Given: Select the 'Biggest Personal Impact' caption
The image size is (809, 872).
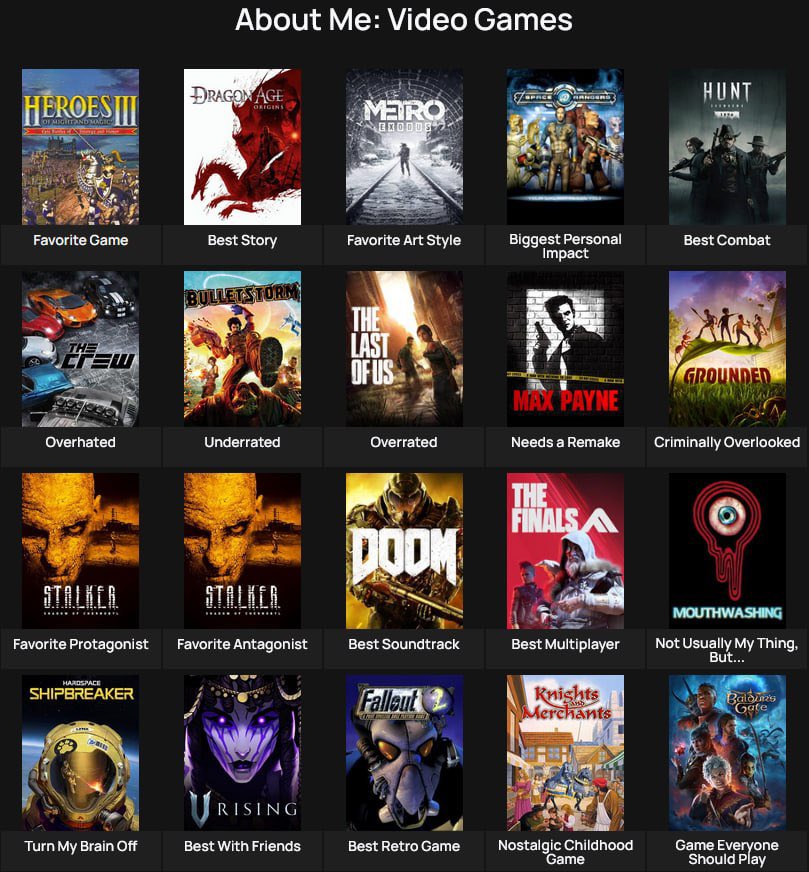Looking at the screenshot, I should [565, 246].
